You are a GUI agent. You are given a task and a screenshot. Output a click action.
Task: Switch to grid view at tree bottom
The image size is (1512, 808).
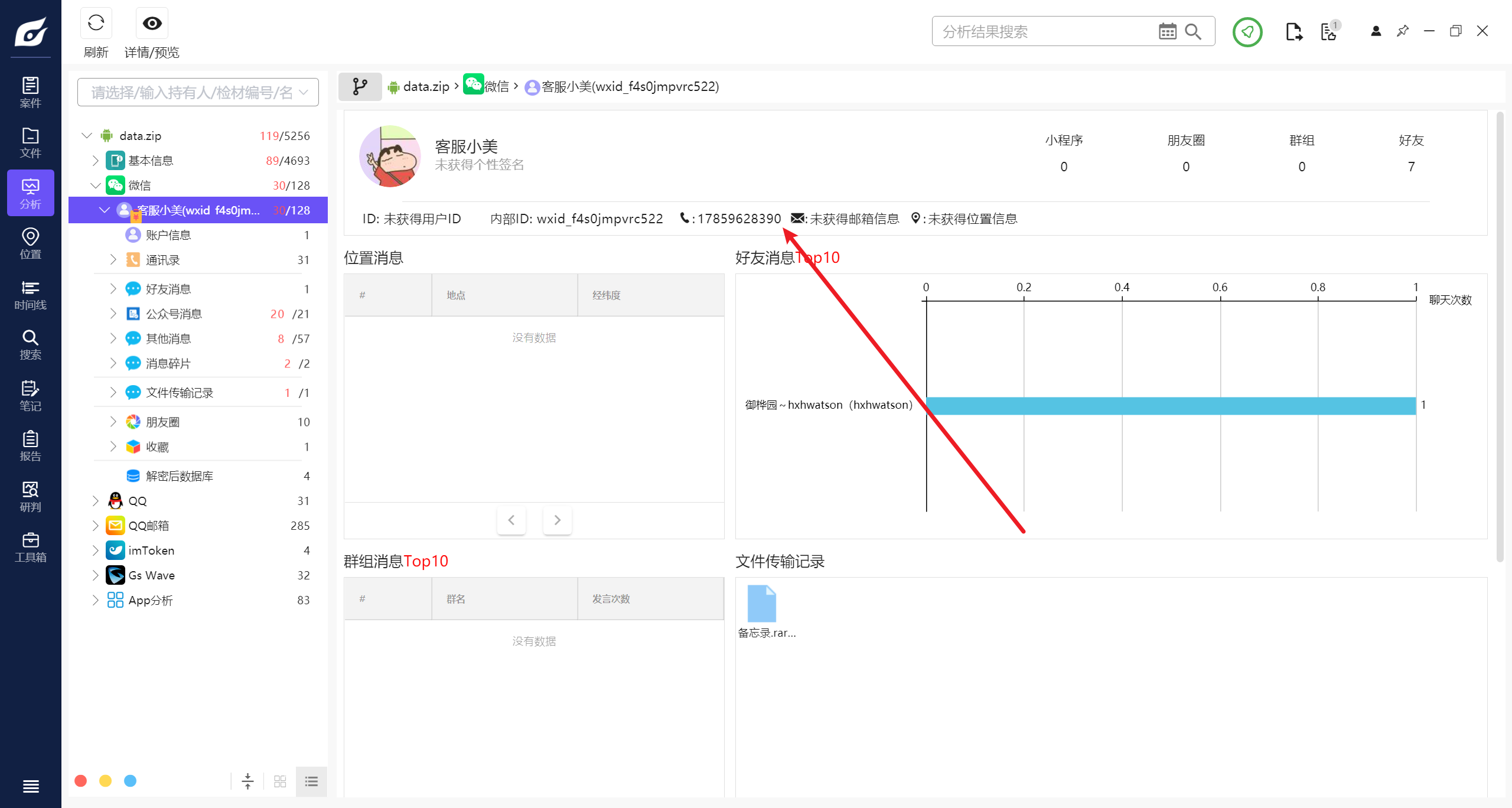point(280,781)
